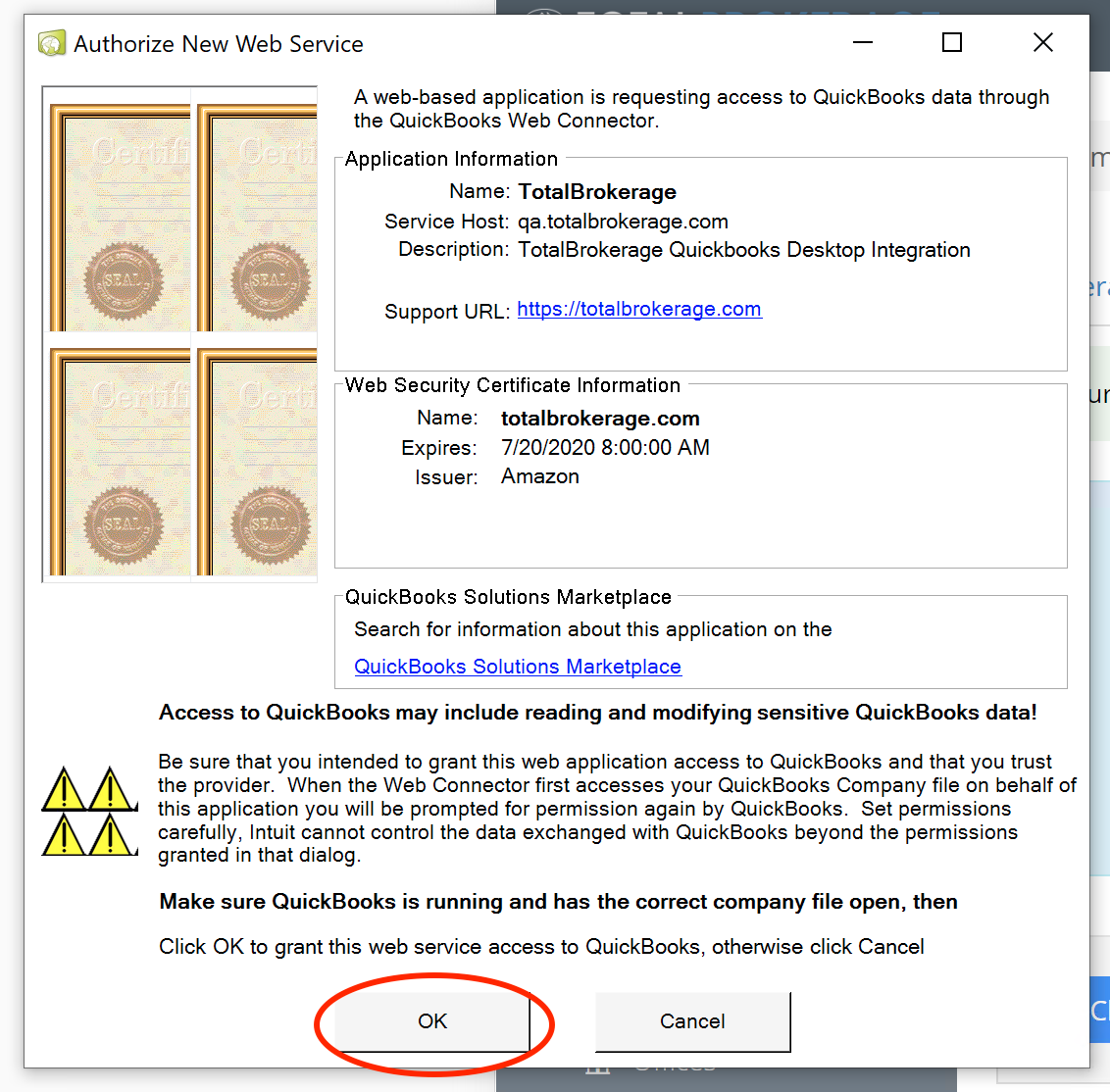Click the Web Connector icon in title bar

click(x=52, y=44)
